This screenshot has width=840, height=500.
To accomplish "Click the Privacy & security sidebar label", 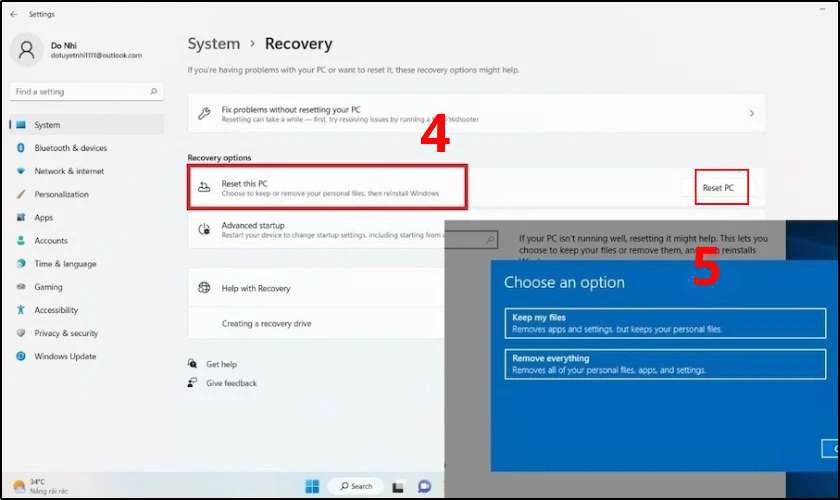I will pos(66,333).
